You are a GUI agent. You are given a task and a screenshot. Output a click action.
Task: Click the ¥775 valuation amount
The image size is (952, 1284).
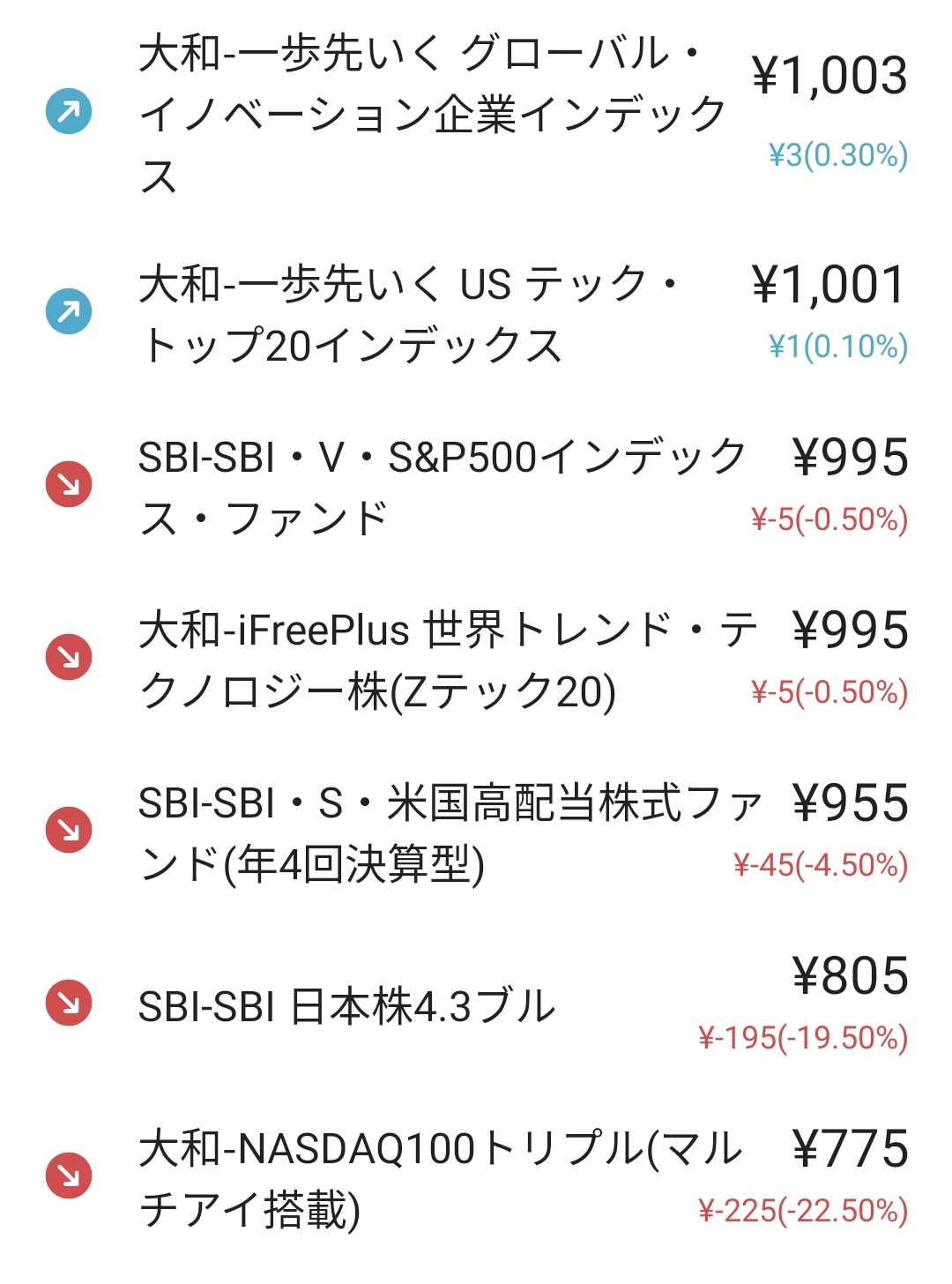point(850,1149)
